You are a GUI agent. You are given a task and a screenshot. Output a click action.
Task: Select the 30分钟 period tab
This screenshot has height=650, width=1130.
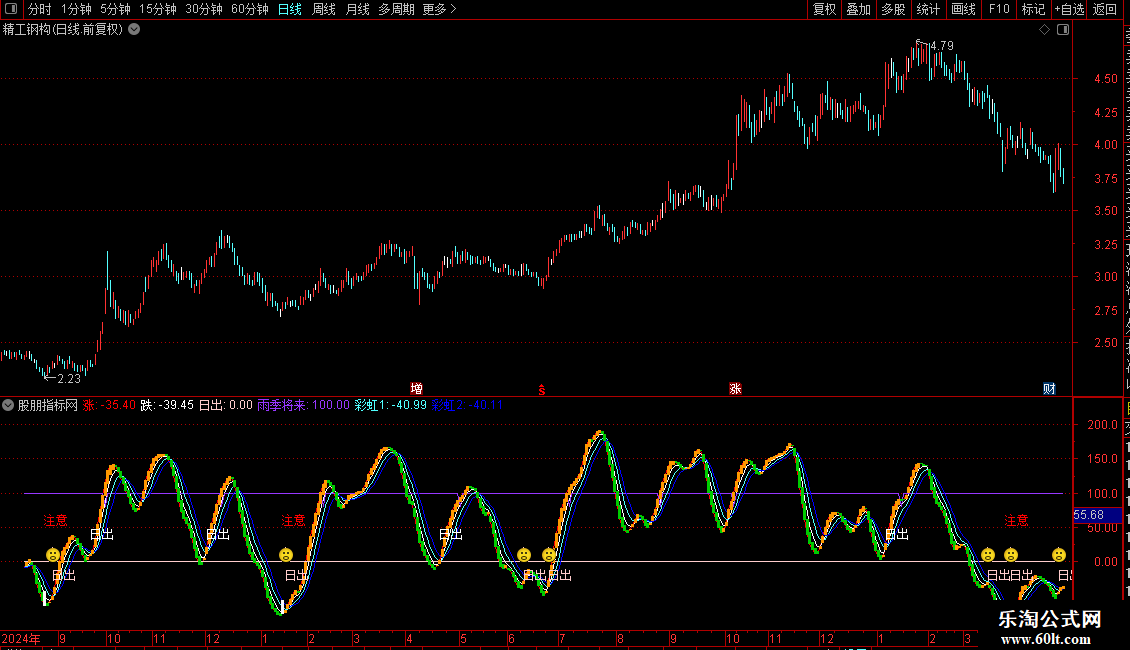204,9
